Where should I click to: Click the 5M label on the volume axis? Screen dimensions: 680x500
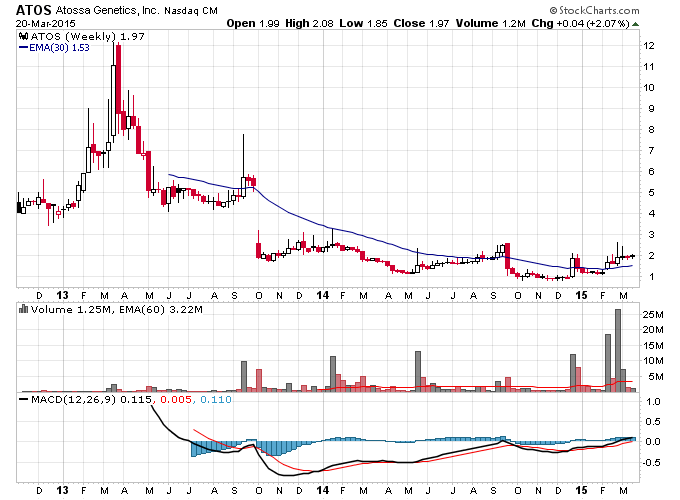pyautogui.click(x=656, y=376)
